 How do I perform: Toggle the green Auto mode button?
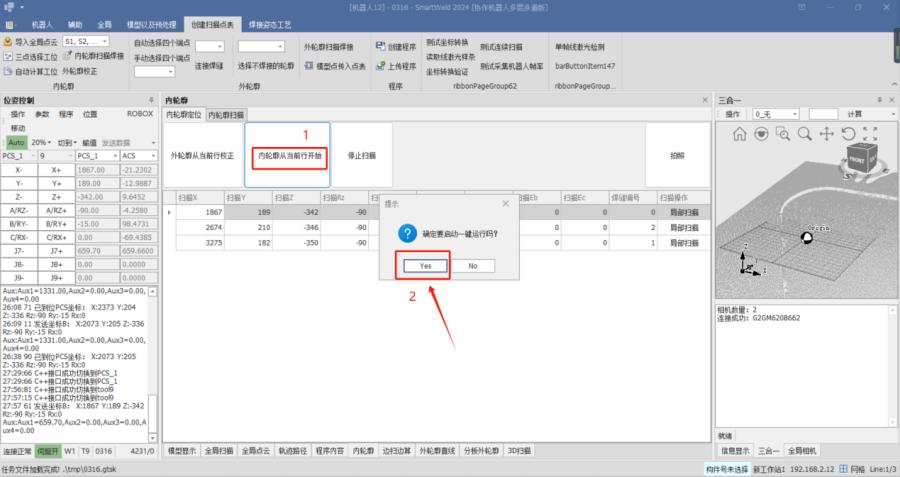[17, 143]
